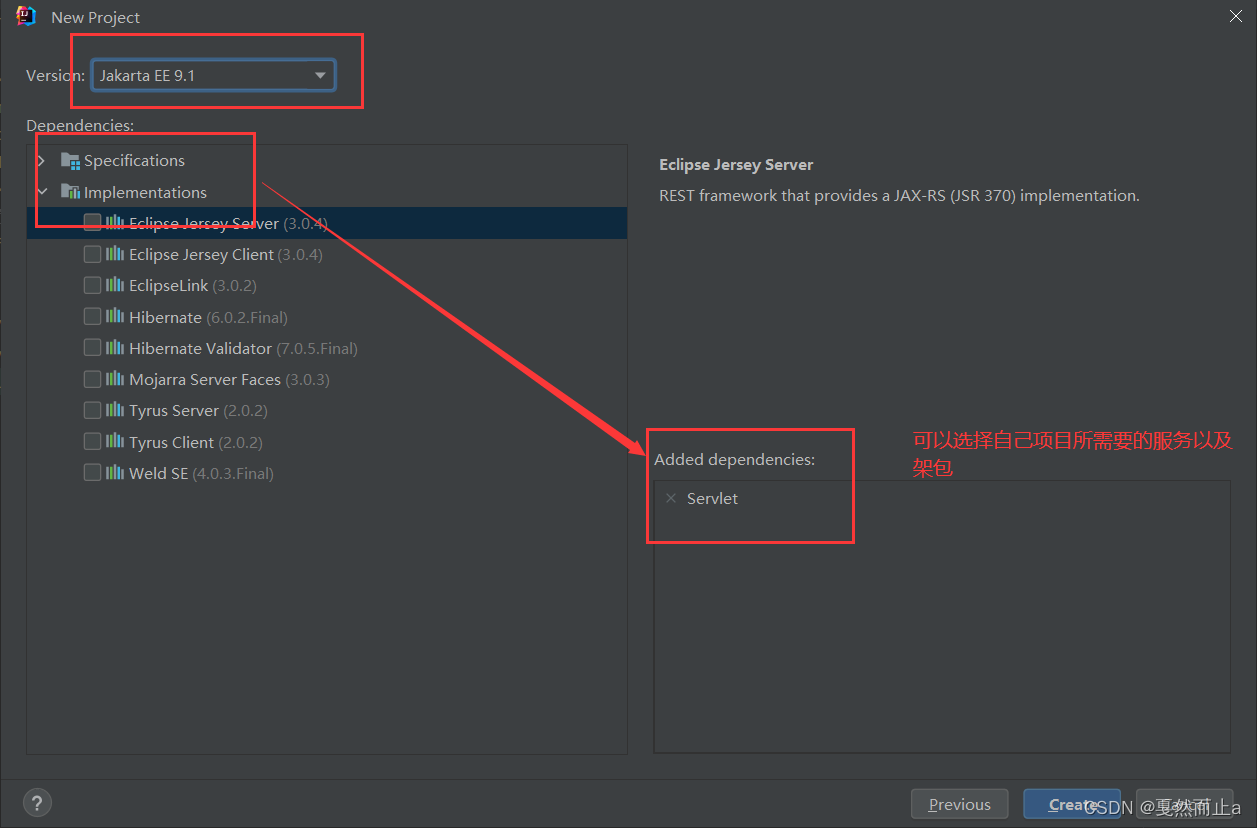Select the Eclipse Jersey Client row text
Image resolution: width=1257 pixels, height=828 pixels.
point(226,254)
